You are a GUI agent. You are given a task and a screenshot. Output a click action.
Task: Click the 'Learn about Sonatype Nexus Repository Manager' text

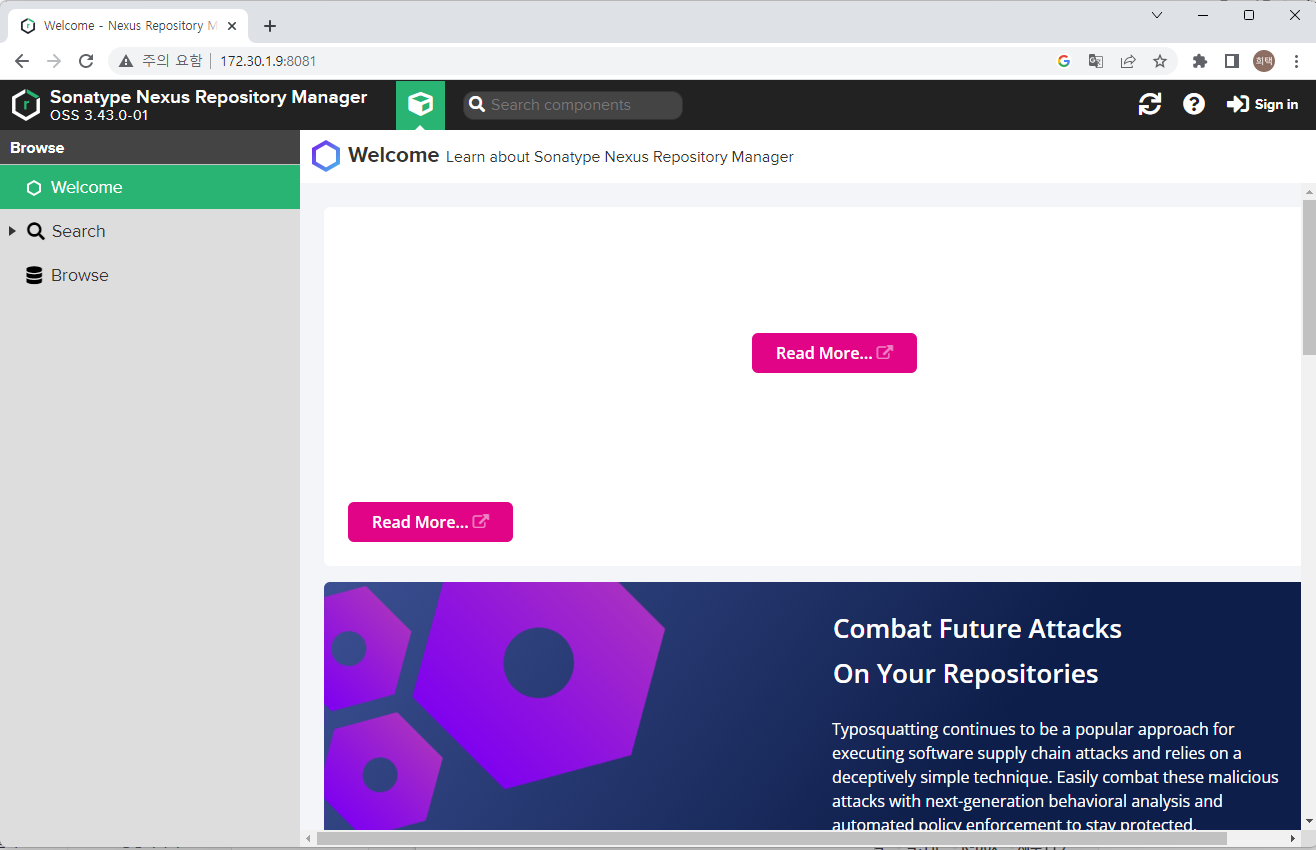(x=620, y=157)
